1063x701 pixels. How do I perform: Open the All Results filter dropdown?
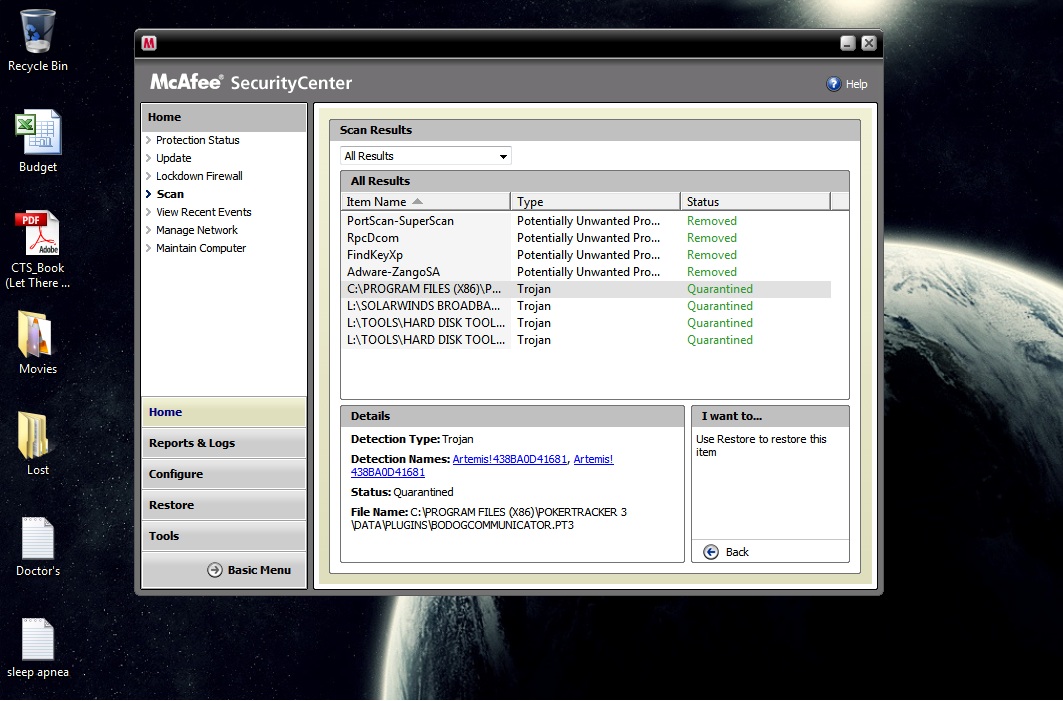tap(426, 156)
